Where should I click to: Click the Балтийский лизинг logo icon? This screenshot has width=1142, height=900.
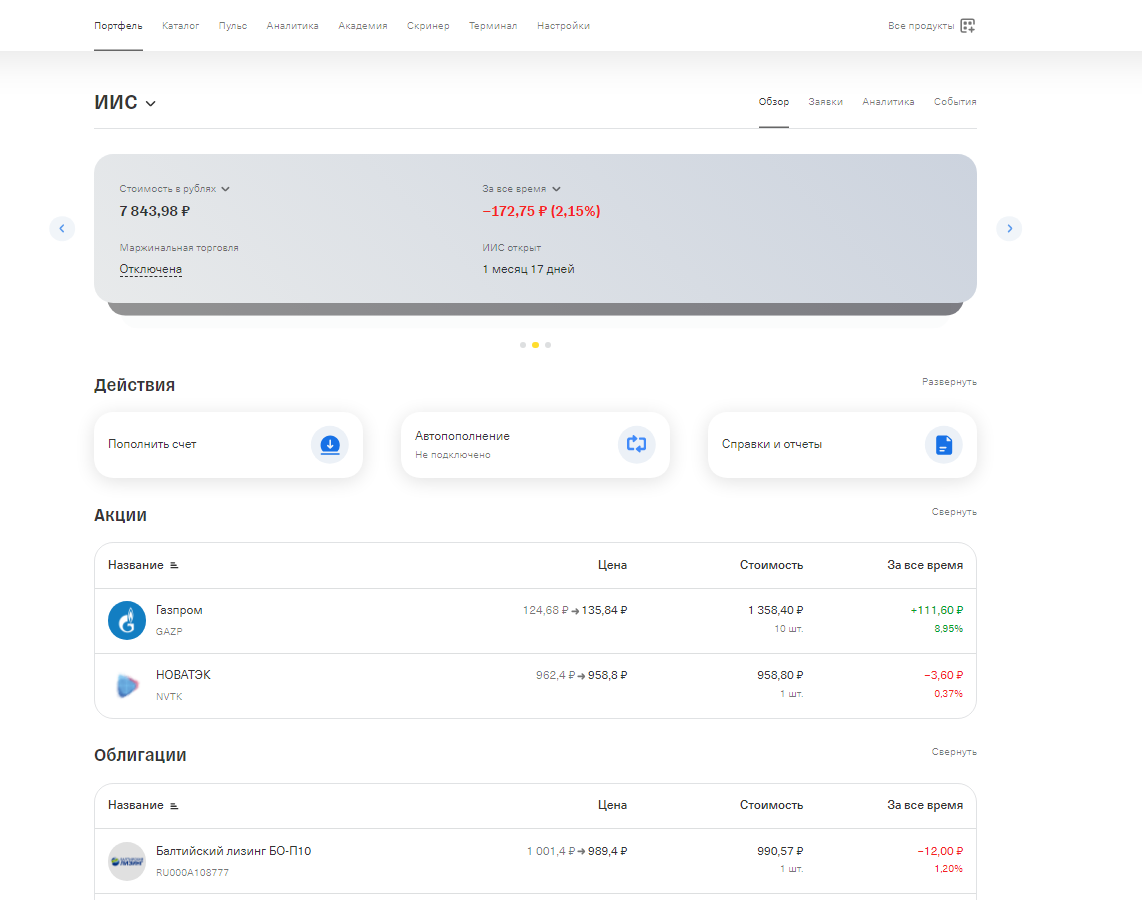(127, 861)
